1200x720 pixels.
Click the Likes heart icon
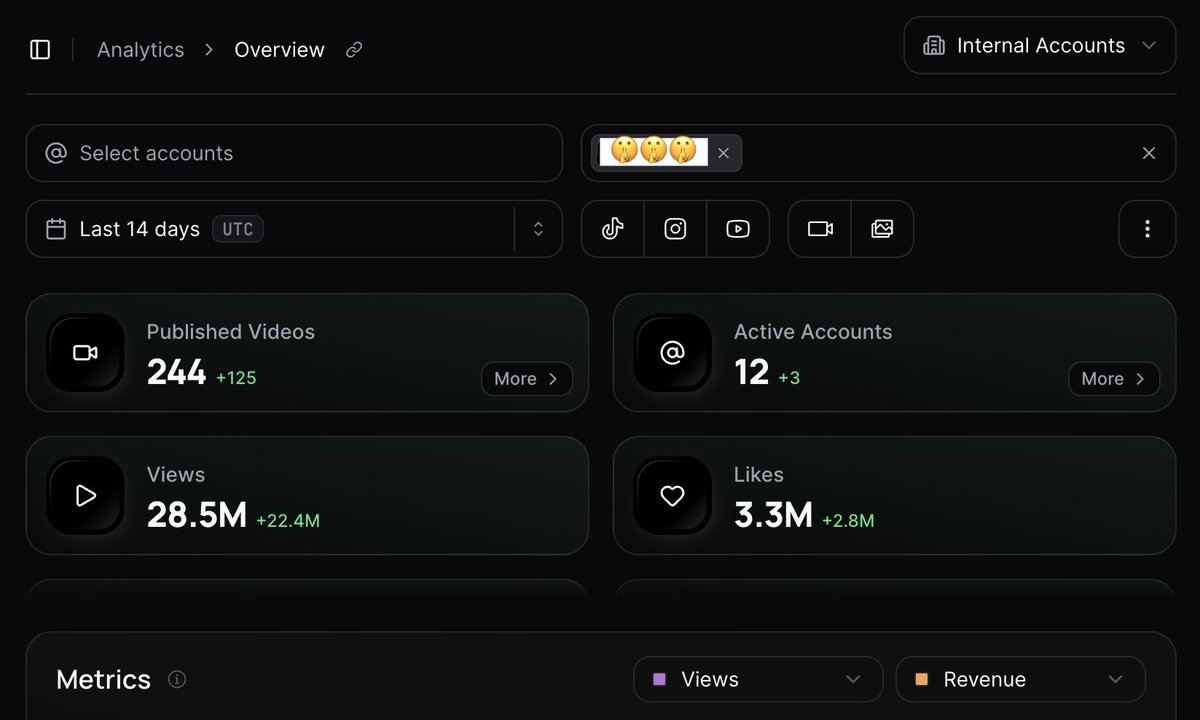pos(672,495)
